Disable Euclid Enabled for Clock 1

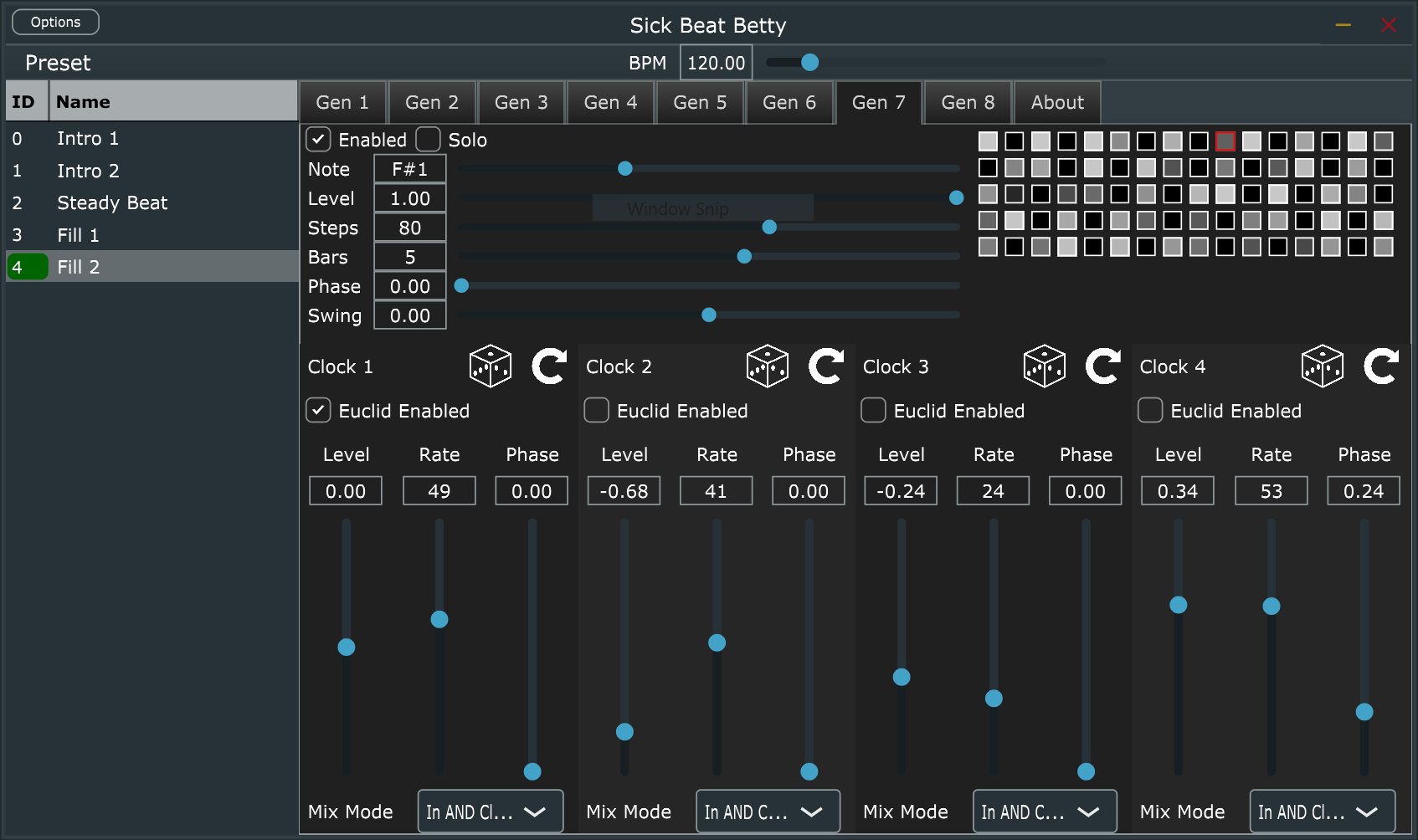(x=318, y=410)
